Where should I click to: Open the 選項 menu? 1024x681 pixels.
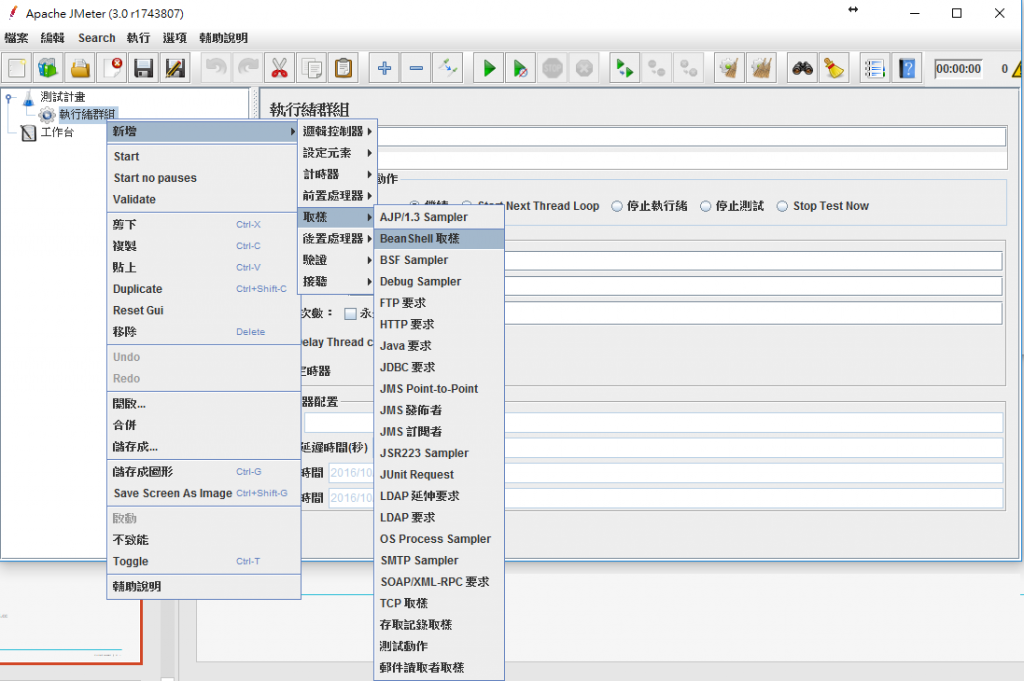(174, 38)
